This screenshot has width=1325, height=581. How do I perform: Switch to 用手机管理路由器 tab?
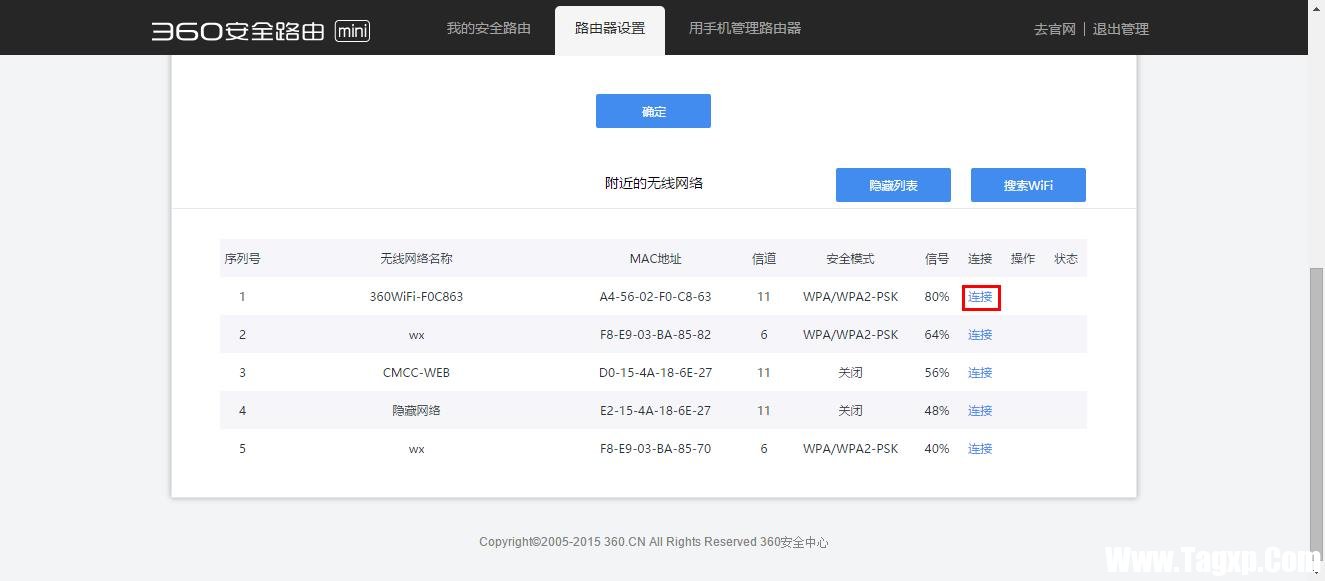745,28
